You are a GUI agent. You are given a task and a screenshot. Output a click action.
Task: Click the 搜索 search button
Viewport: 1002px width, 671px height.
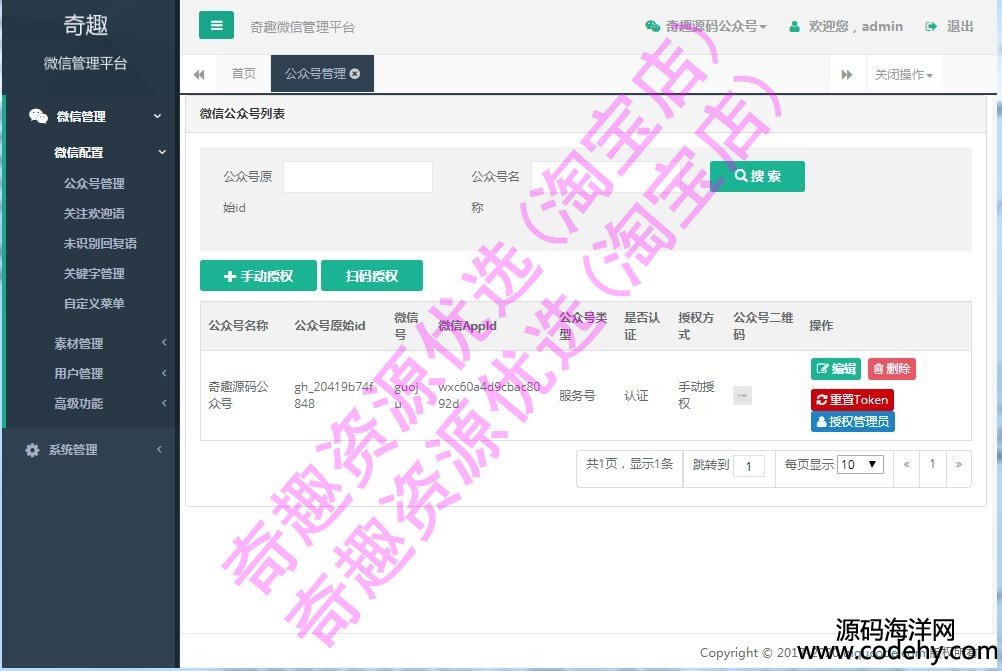757,176
